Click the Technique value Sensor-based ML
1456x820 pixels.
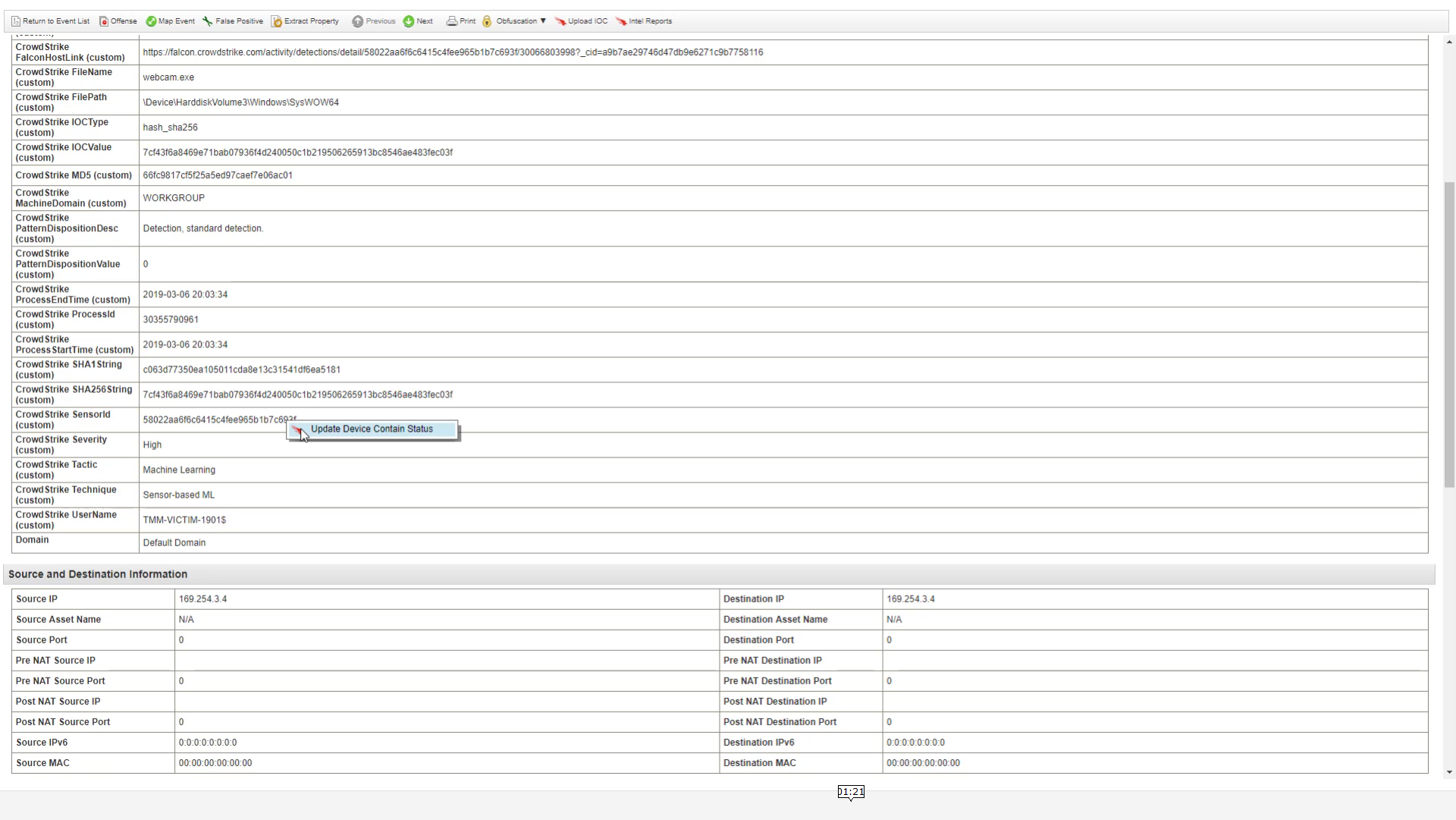pos(179,495)
